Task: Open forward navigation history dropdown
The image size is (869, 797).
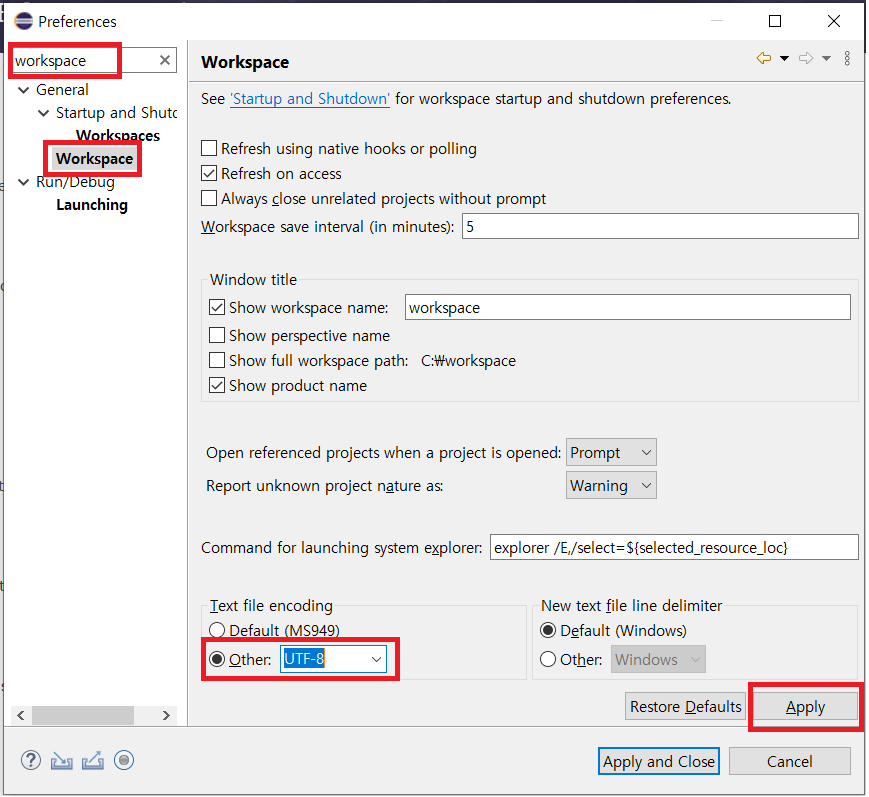Action: (x=826, y=58)
